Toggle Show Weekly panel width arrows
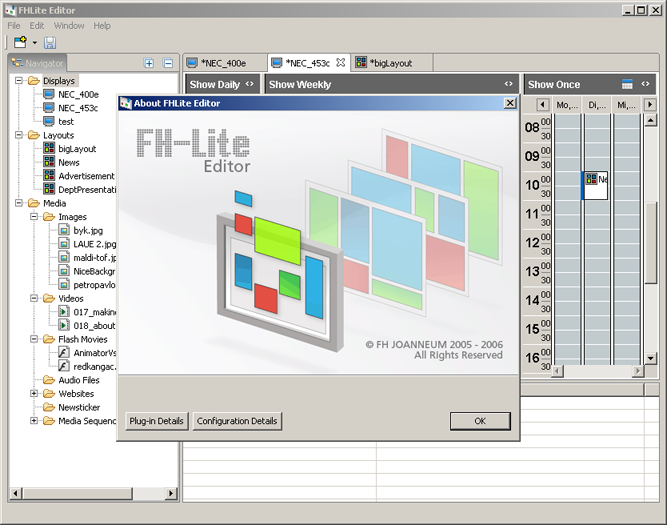This screenshot has width=667, height=525. point(508,84)
